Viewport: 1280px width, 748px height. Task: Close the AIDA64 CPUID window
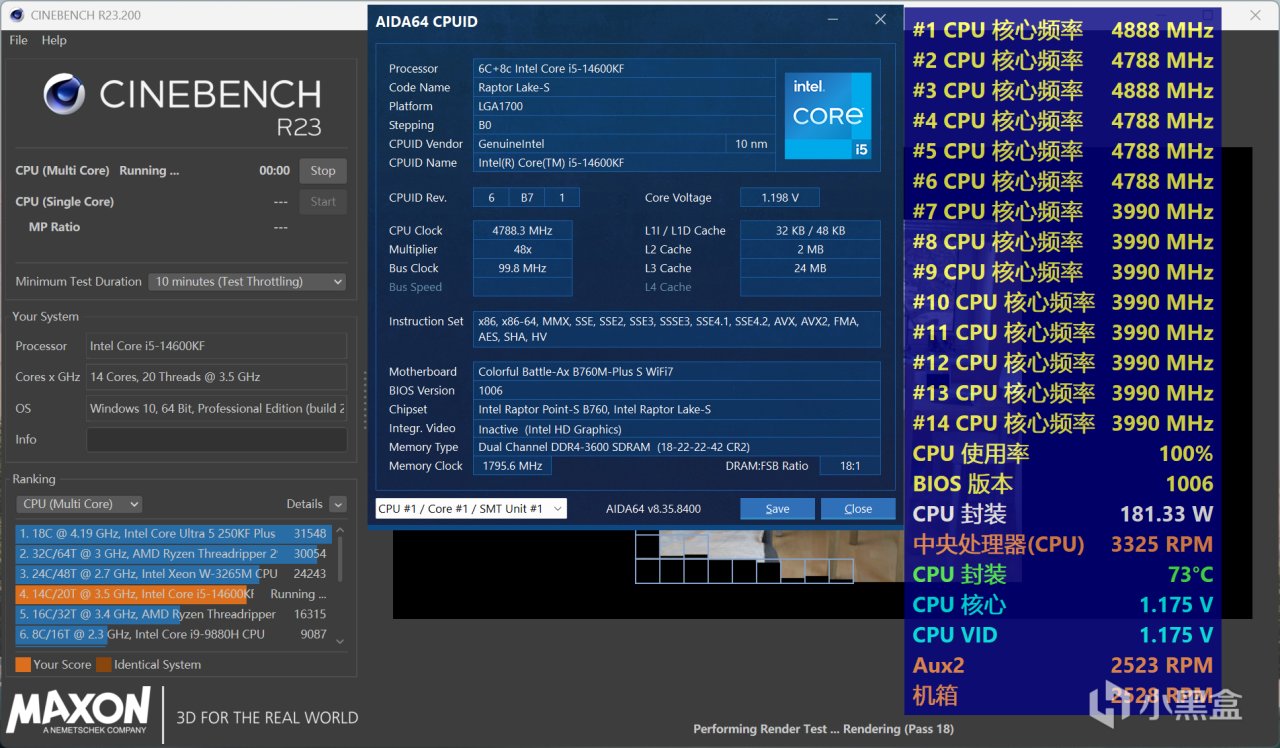[x=880, y=20]
